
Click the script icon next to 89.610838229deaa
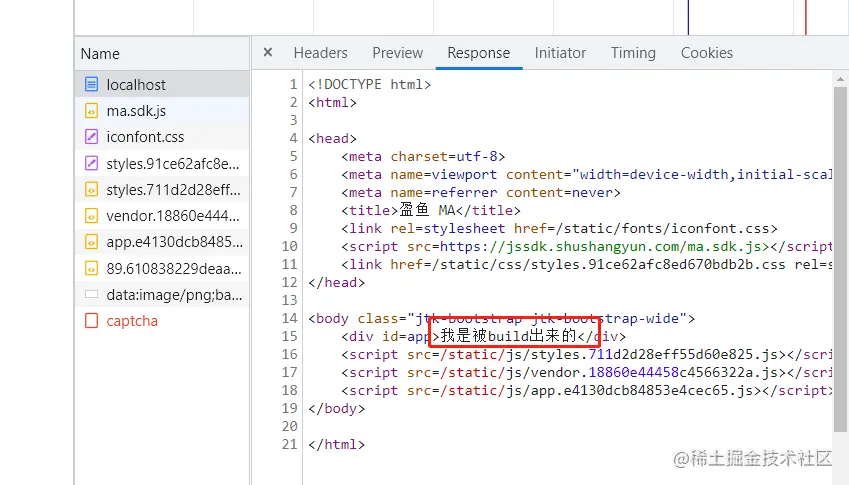[92, 268]
